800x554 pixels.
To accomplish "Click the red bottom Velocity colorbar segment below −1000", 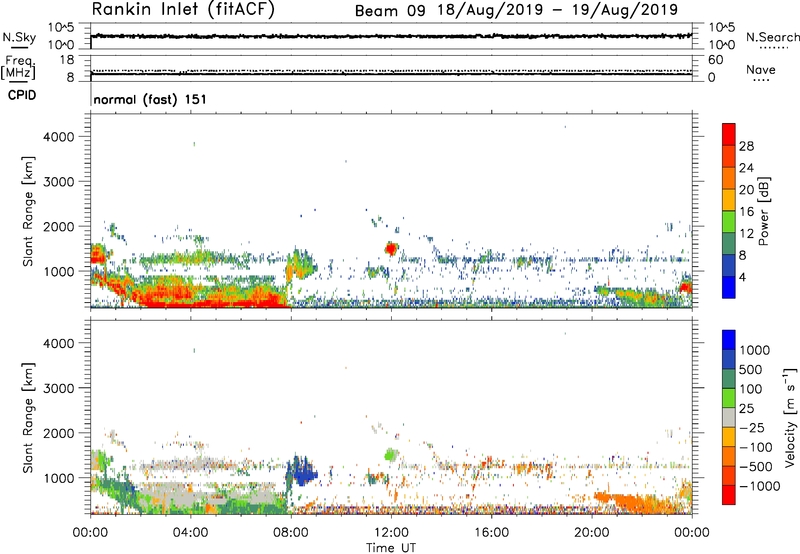I will tap(729, 495).
